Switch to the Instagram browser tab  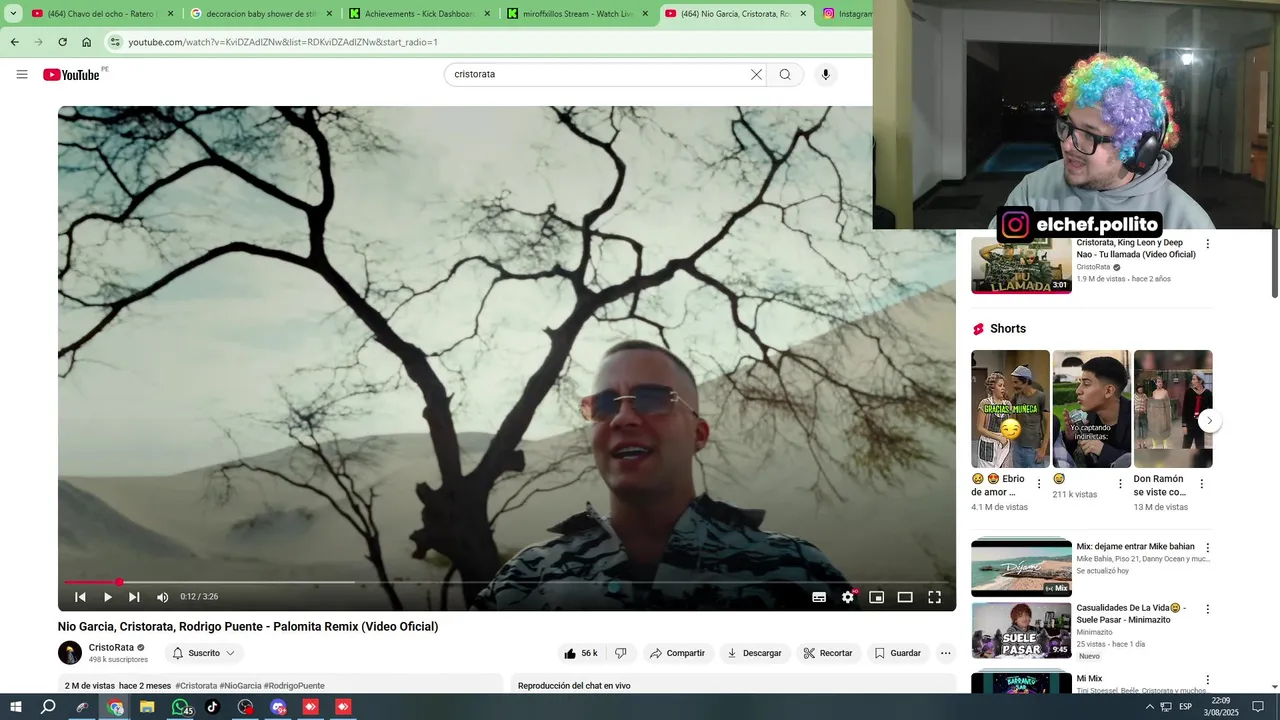[845, 14]
